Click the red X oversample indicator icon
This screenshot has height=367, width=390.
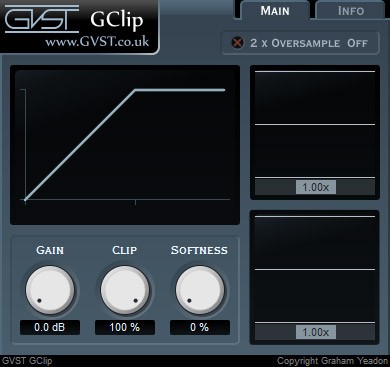click(237, 43)
